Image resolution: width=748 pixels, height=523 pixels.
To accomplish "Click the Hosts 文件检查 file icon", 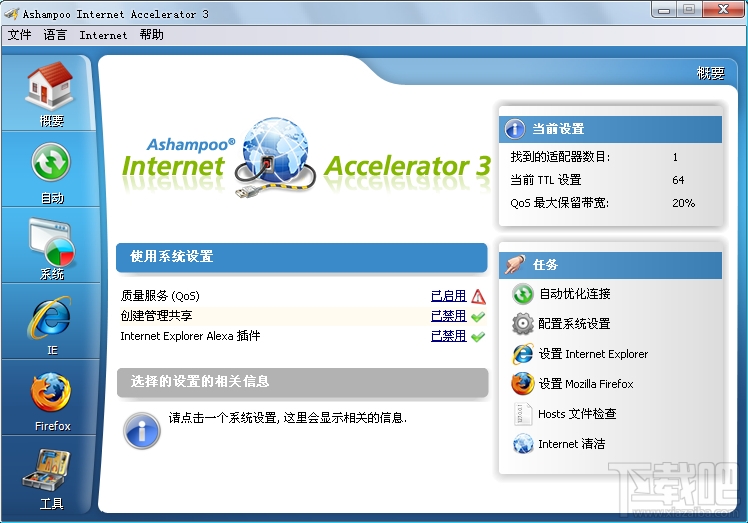I will click(x=522, y=414).
